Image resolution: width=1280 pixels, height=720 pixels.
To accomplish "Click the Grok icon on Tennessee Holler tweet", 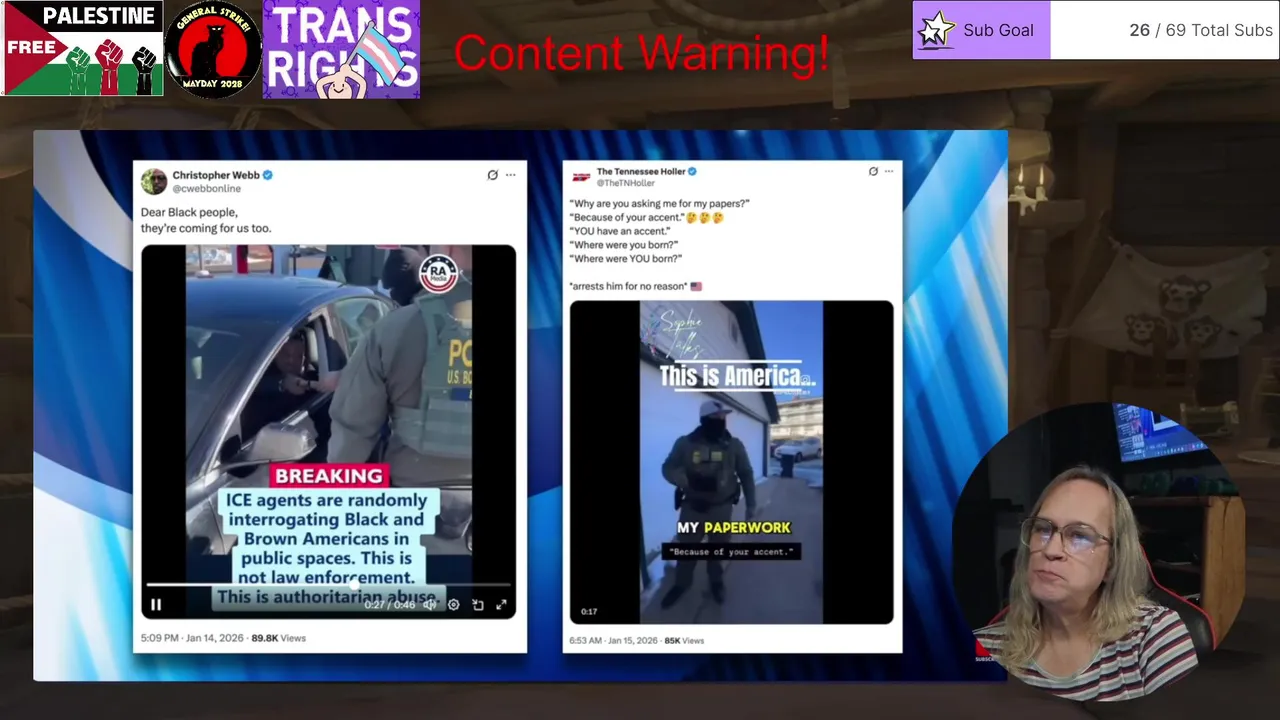I will (x=873, y=172).
